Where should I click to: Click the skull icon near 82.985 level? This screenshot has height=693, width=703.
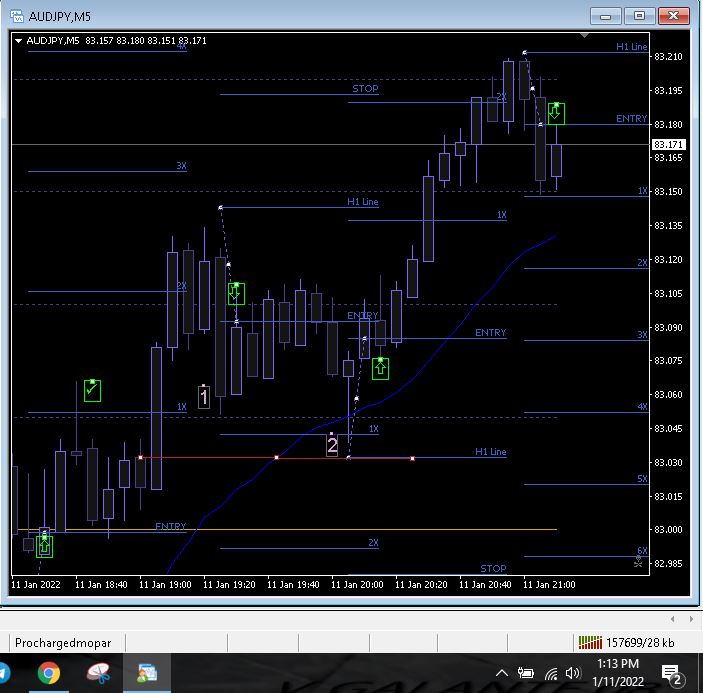click(x=638, y=561)
